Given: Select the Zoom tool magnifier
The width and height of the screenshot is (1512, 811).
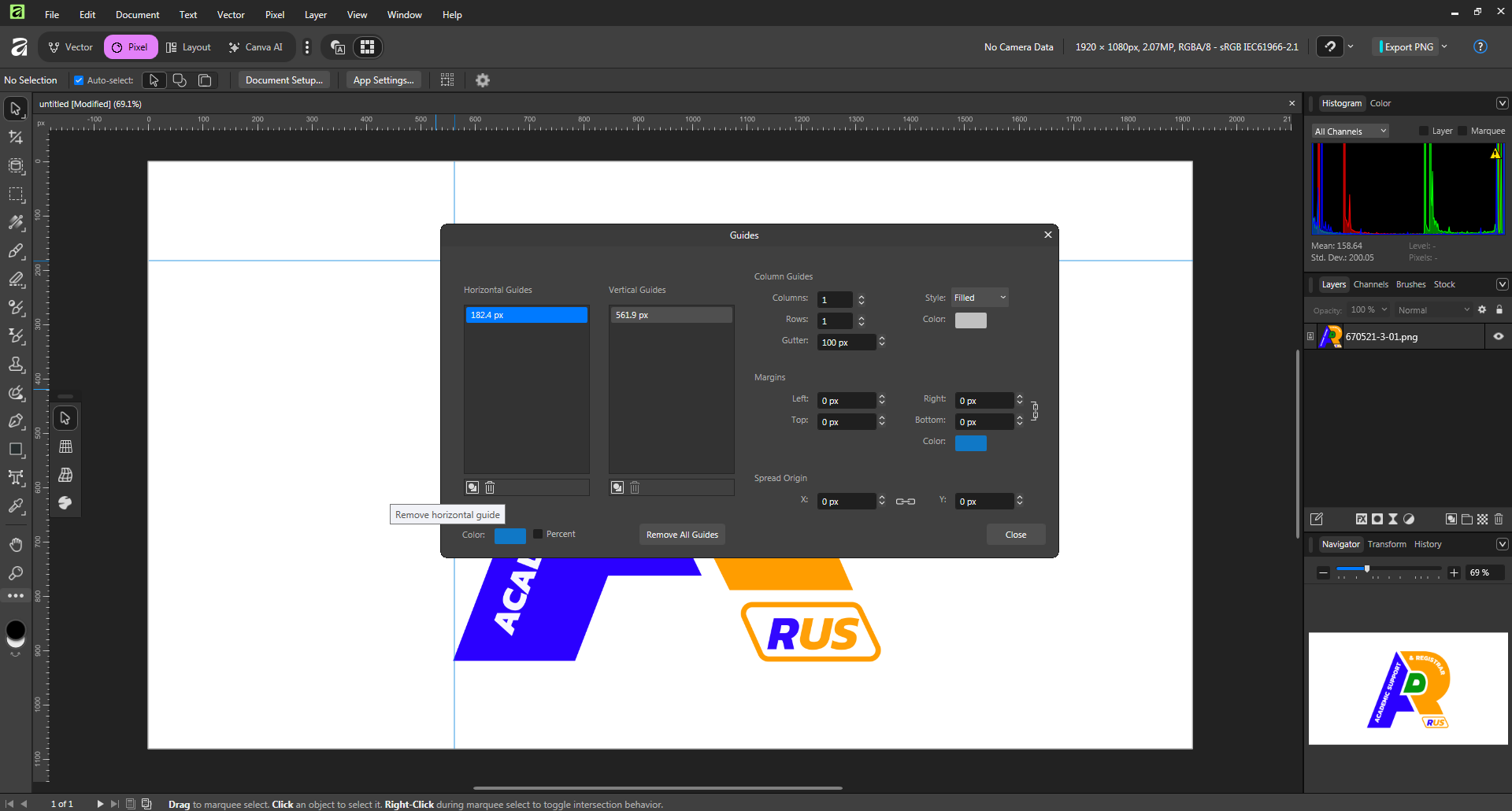Looking at the screenshot, I should [16, 573].
